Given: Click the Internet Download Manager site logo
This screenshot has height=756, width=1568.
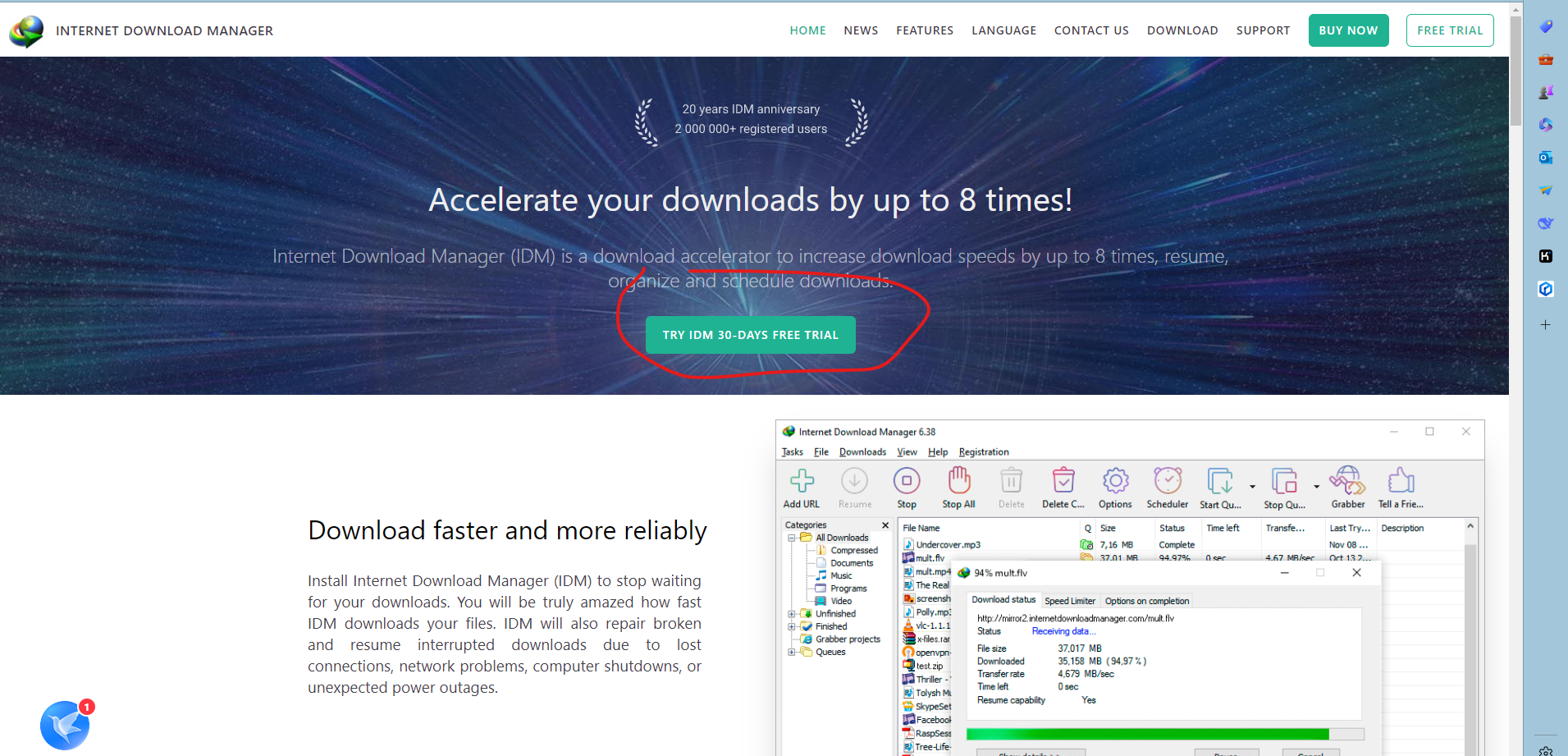Looking at the screenshot, I should (26, 31).
